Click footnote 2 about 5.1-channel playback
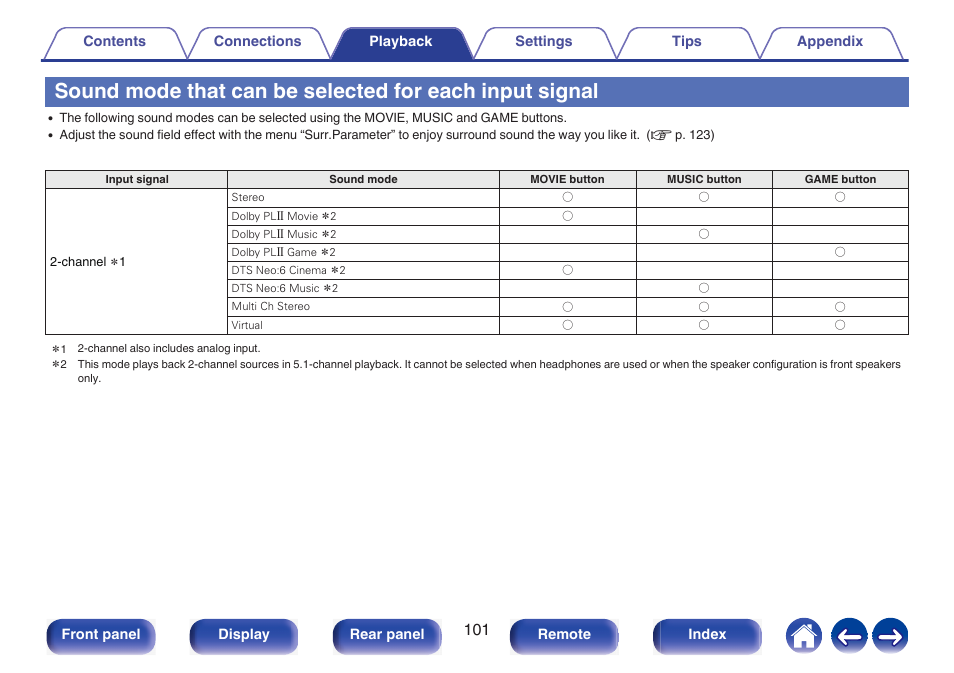 pos(476,371)
